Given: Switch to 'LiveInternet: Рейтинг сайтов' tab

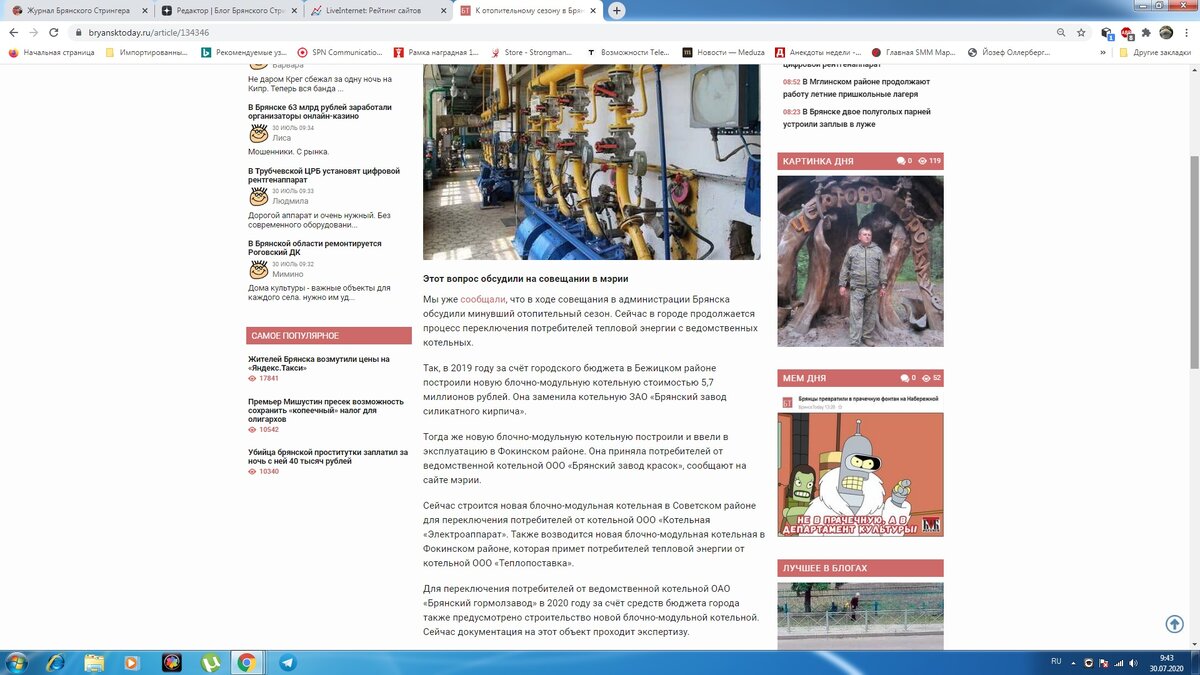Looking at the screenshot, I should pos(378,10).
